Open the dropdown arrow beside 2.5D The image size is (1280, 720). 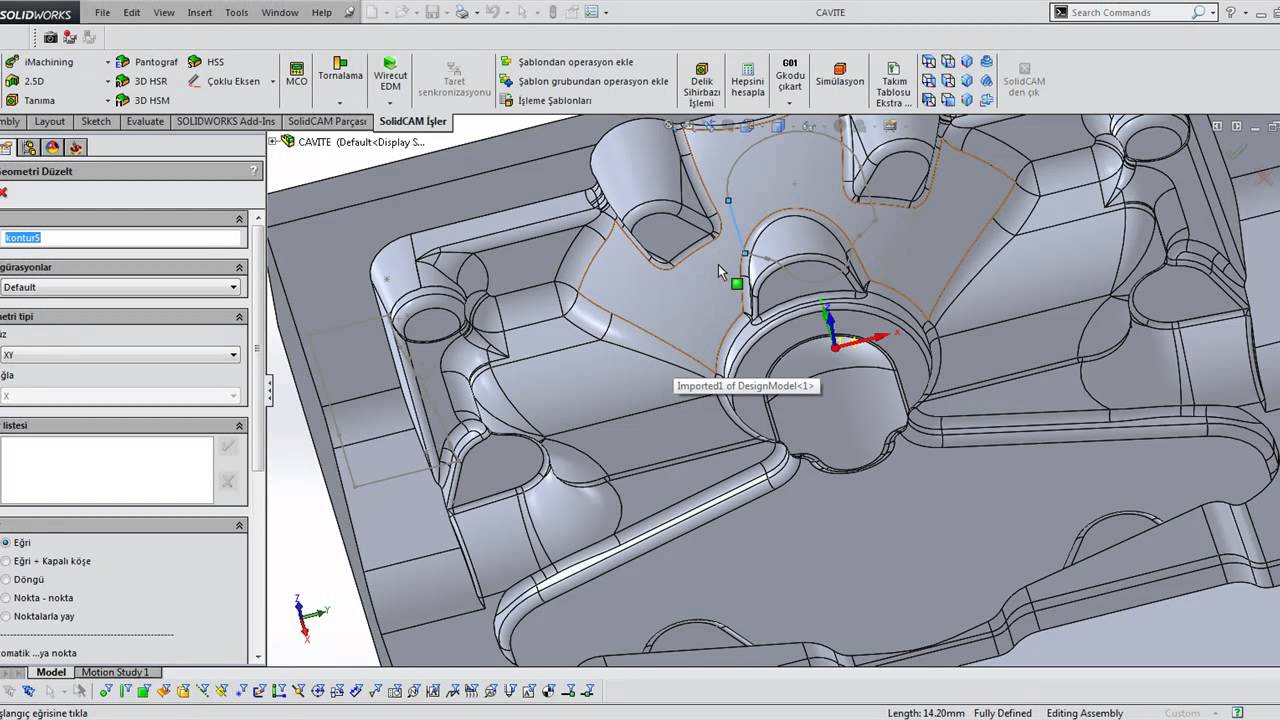107,81
